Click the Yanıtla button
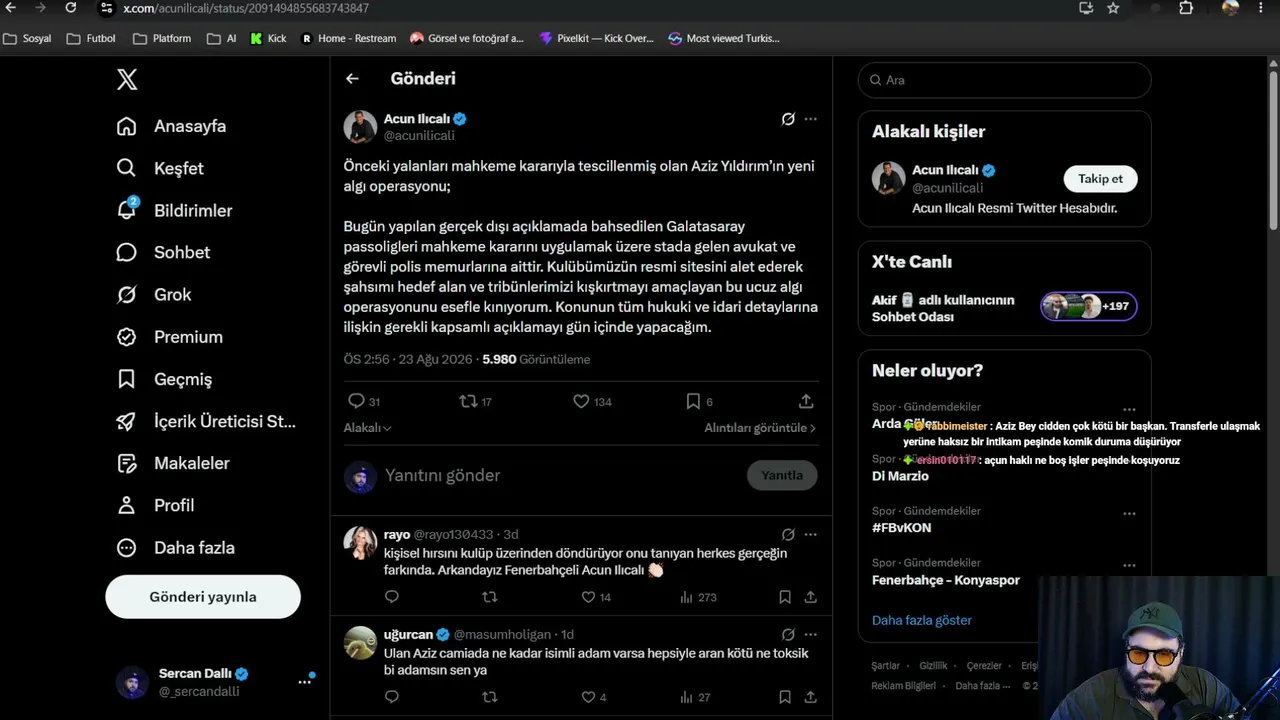Image resolution: width=1280 pixels, height=720 pixels. point(782,475)
